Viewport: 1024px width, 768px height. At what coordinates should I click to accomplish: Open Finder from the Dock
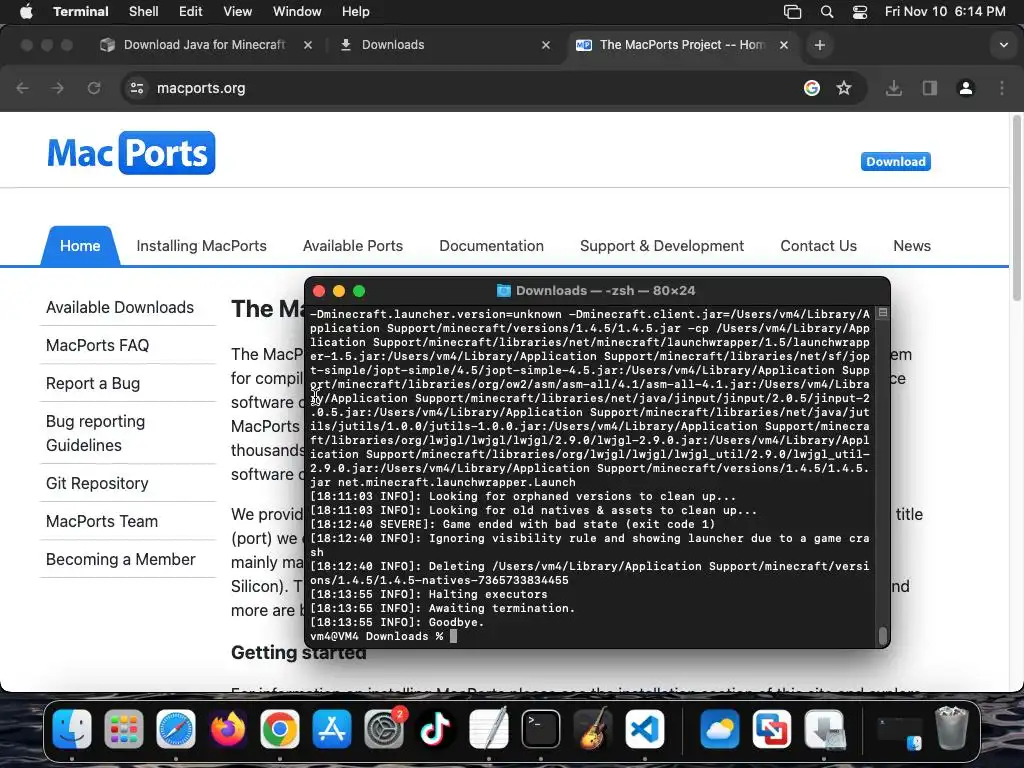coord(72,729)
